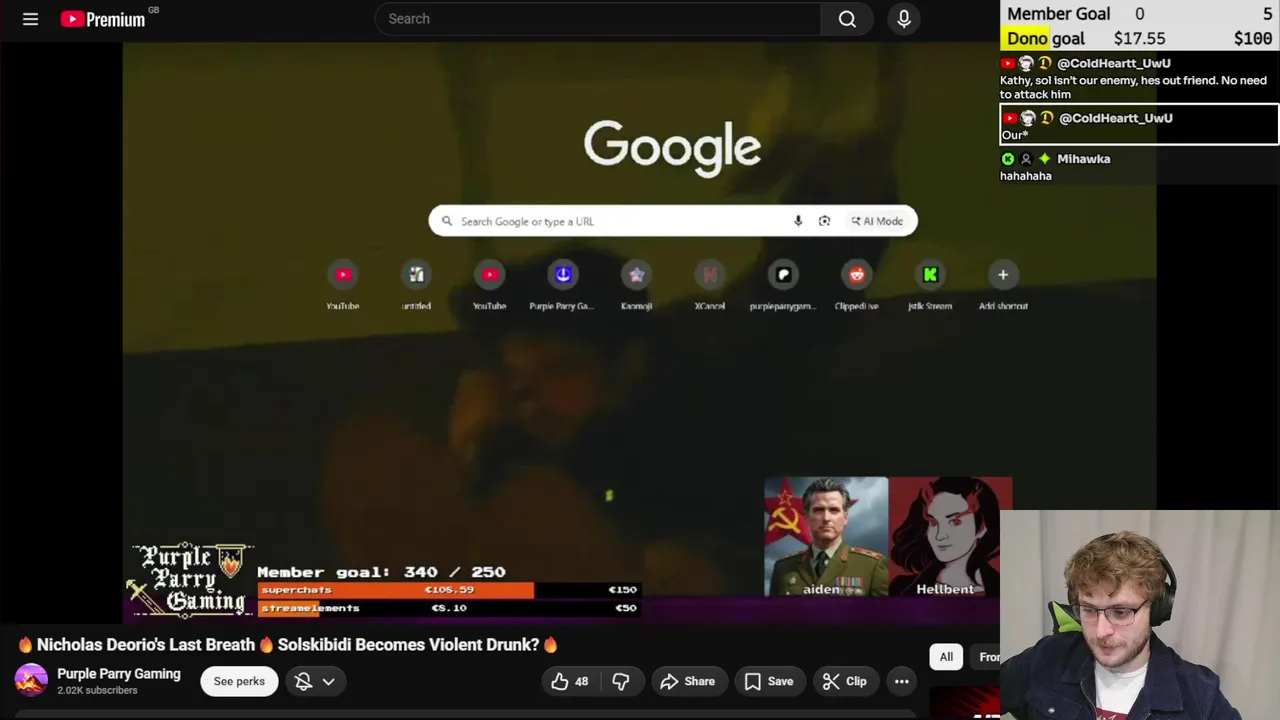This screenshot has height=720, width=1280.
Task: Select the All filter chip
Action: [x=946, y=657]
